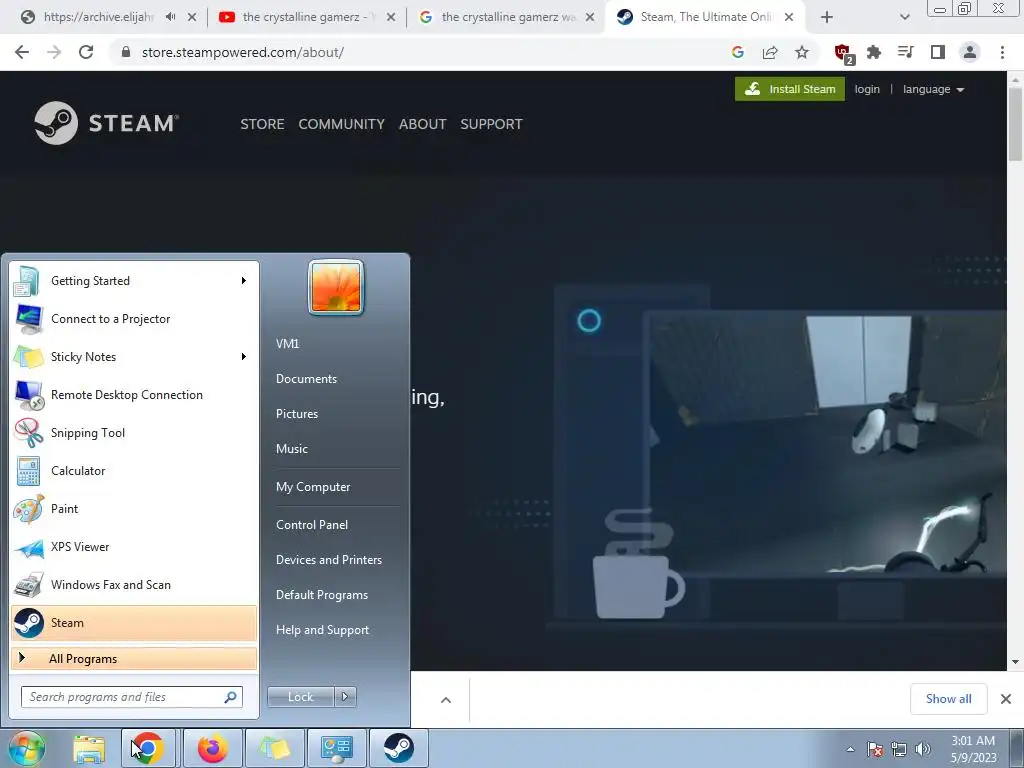Open the language dropdown on Steam

(x=933, y=89)
